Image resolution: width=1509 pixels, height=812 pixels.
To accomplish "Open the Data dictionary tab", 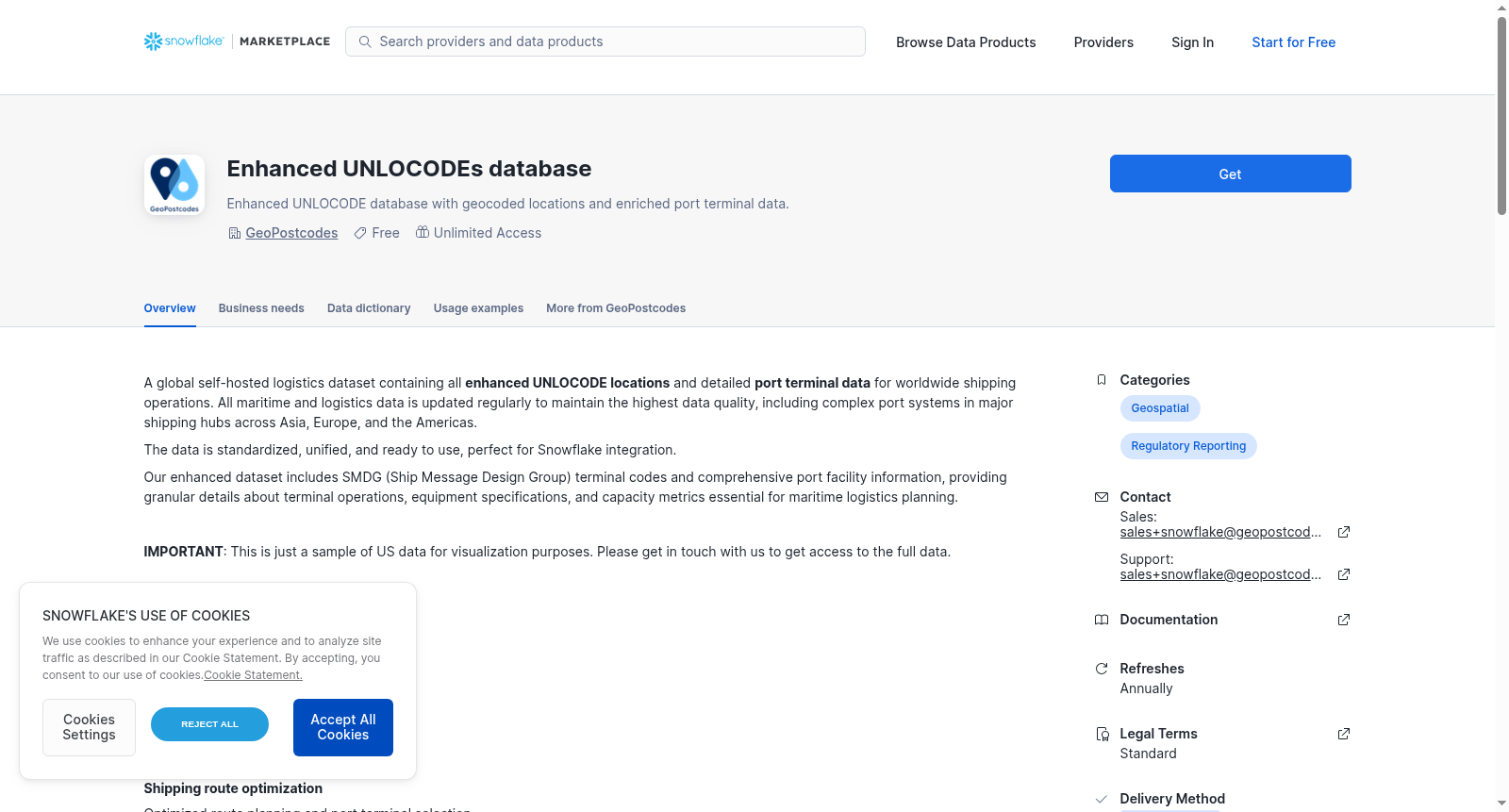I will coord(369,308).
